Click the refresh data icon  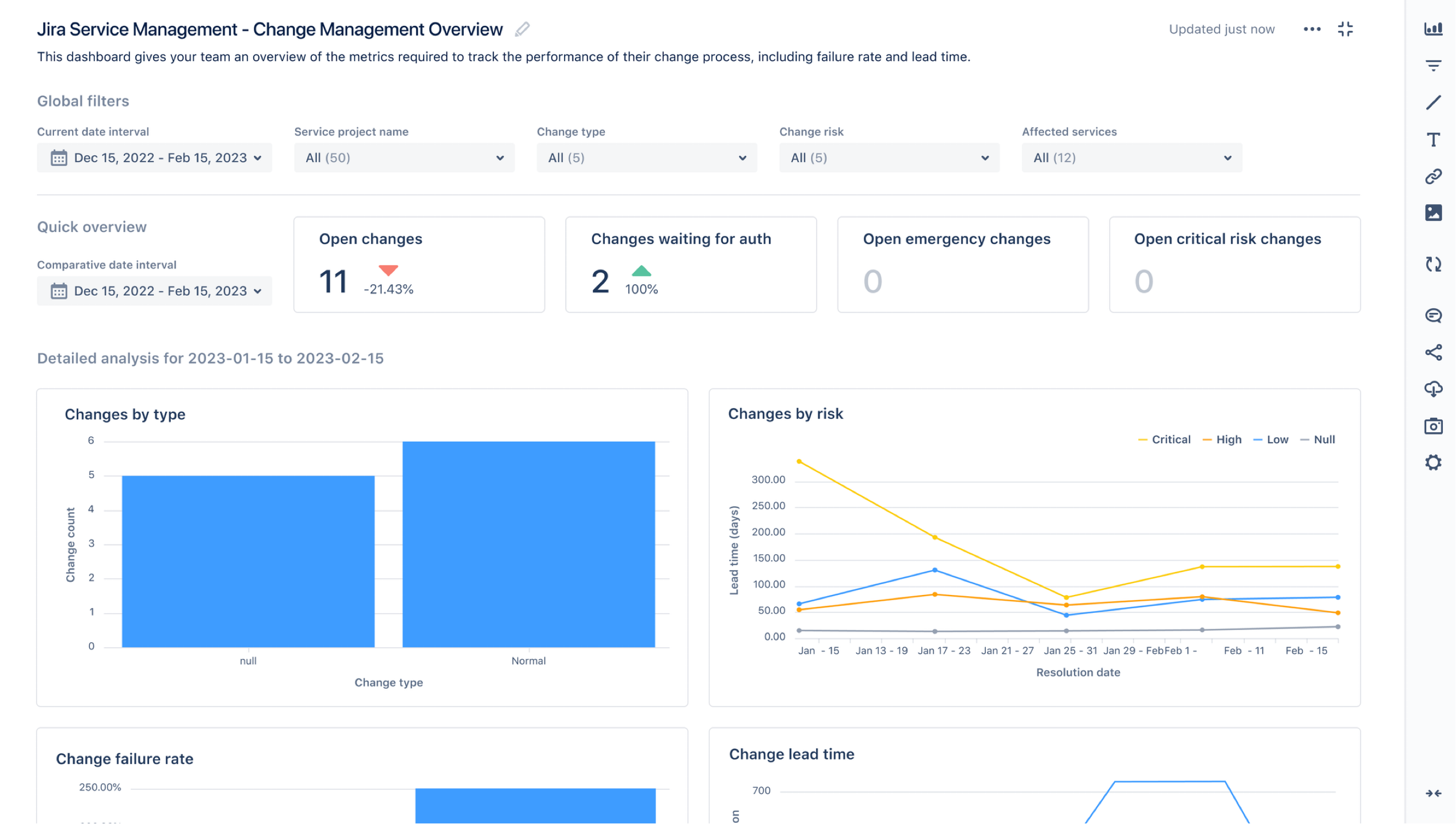pos(1434,264)
